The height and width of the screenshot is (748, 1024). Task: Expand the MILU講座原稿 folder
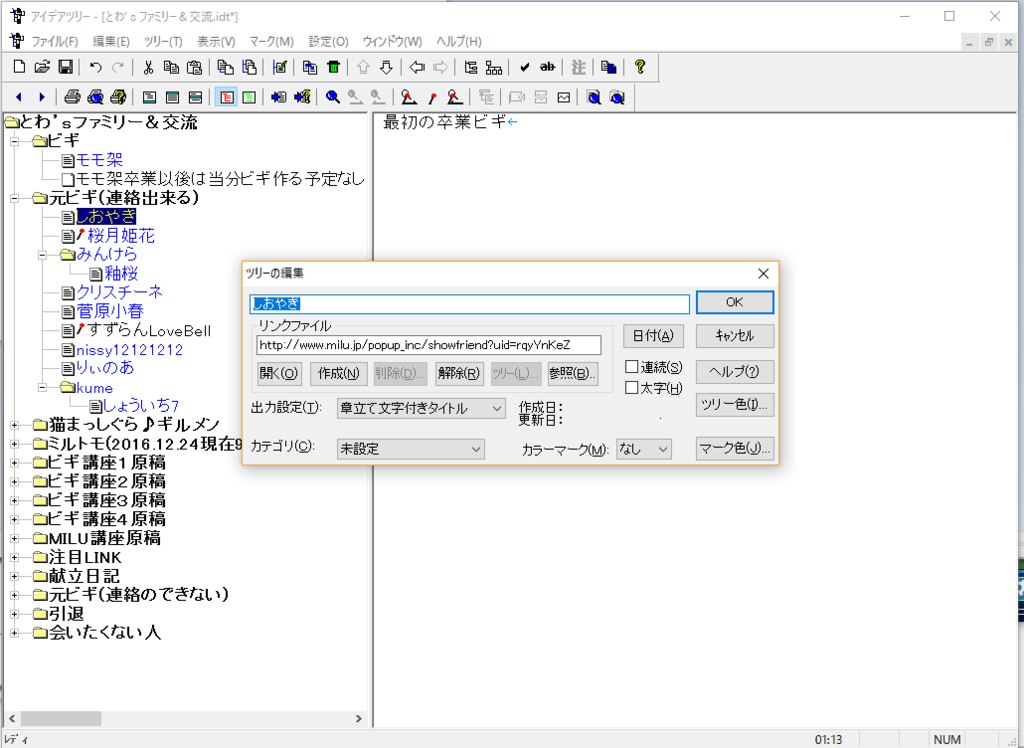tap(14, 539)
